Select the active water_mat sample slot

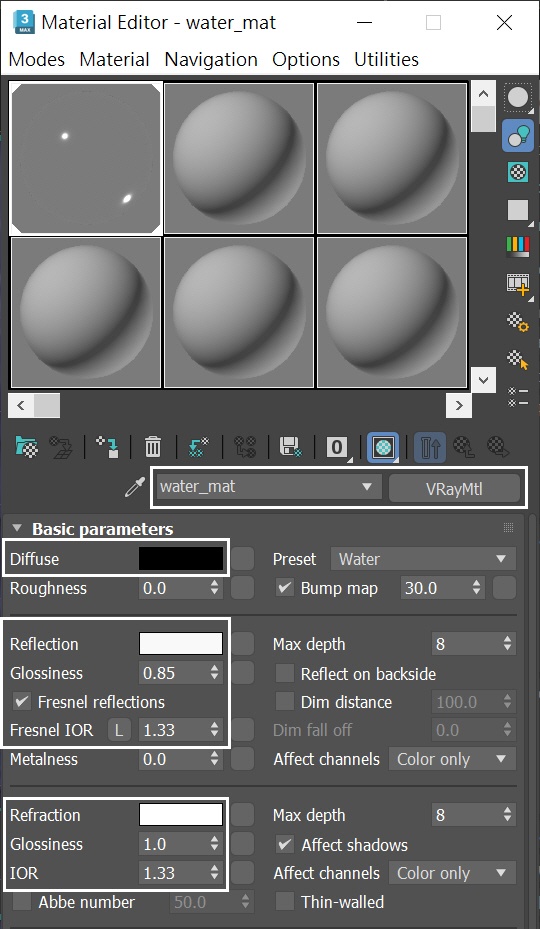tap(85, 158)
